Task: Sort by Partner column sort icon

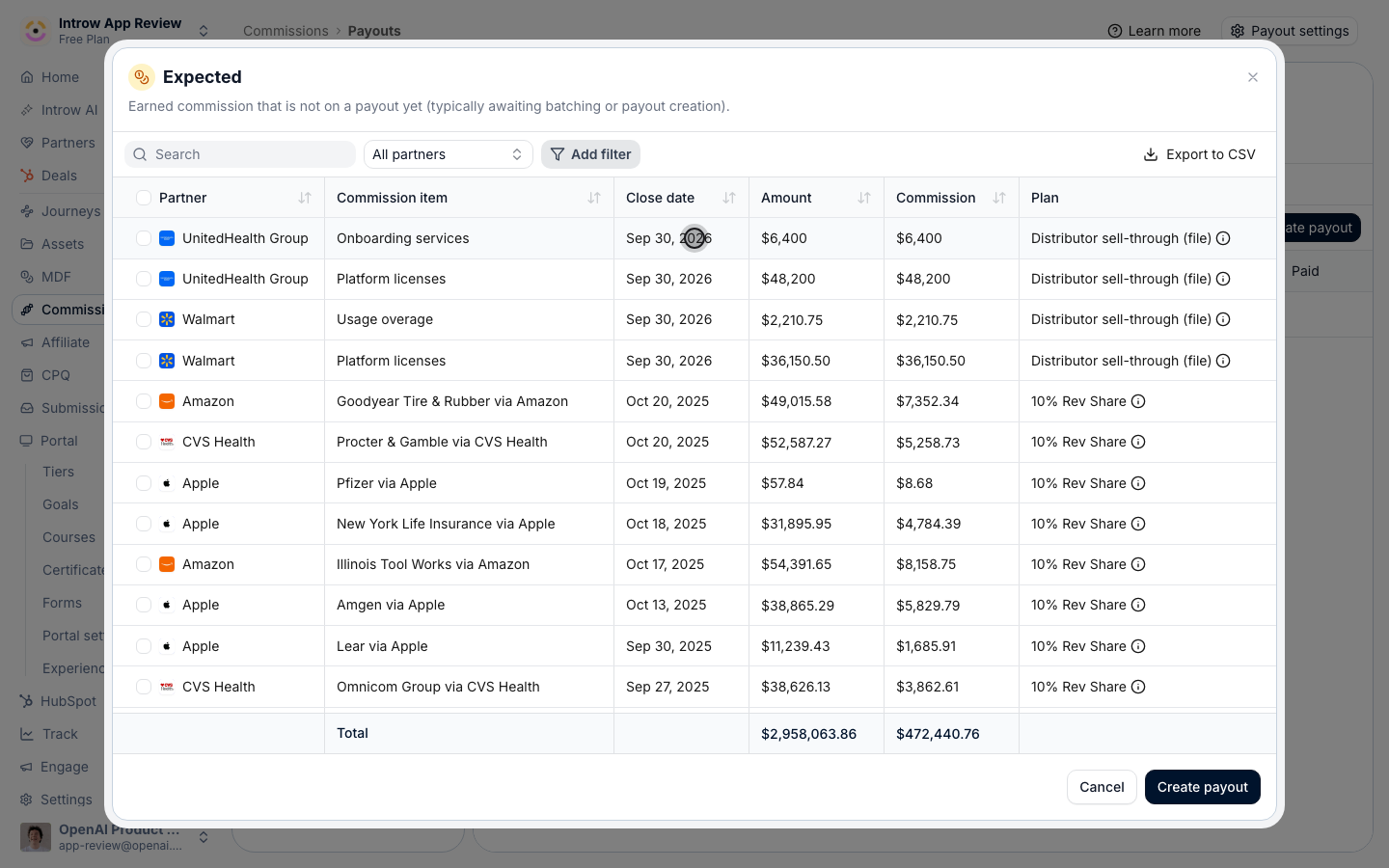Action: click(305, 198)
